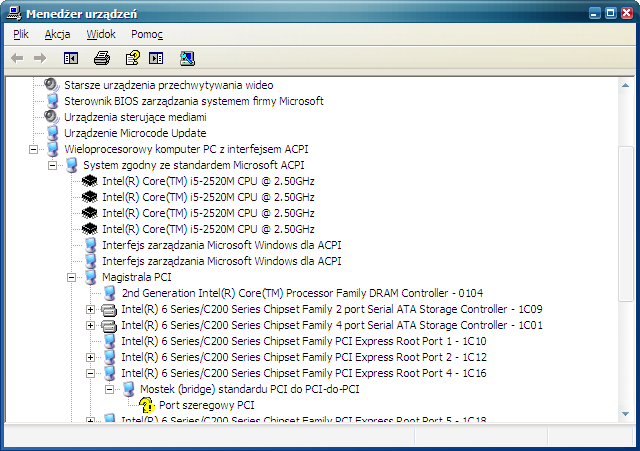Image resolution: width=640 pixels, height=451 pixels.
Task: Select Wieloprocesorowy komputer PC z interfejsem ACPI label
Action: pos(186,149)
